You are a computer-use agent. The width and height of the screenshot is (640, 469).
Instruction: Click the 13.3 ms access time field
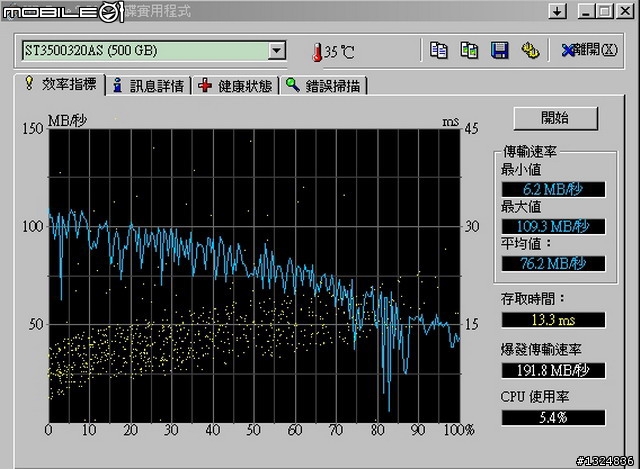click(x=553, y=320)
